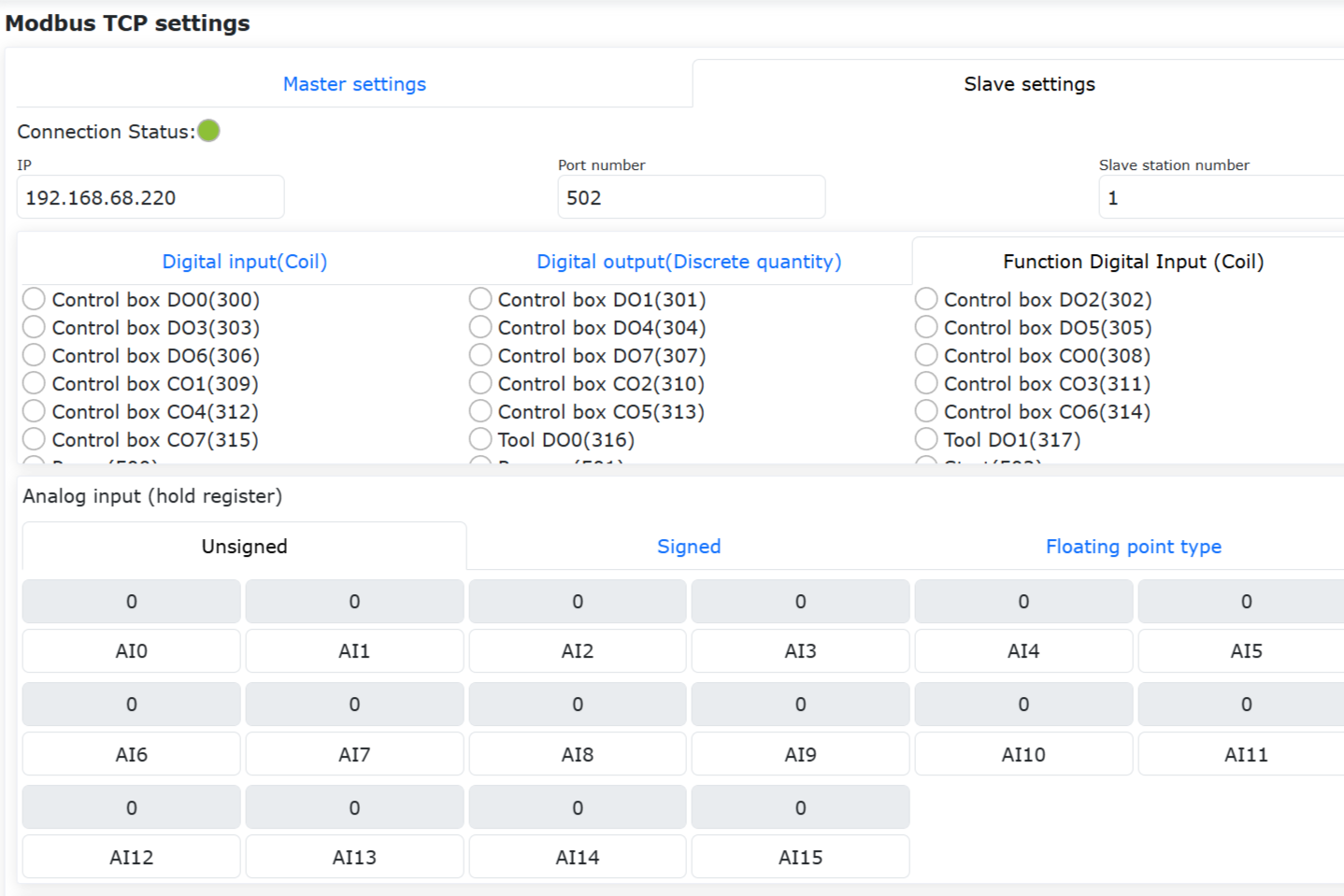This screenshot has width=1344, height=896.
Task: Switch to Digital output(Discrete quantity) tab
Action: point(689,262)
